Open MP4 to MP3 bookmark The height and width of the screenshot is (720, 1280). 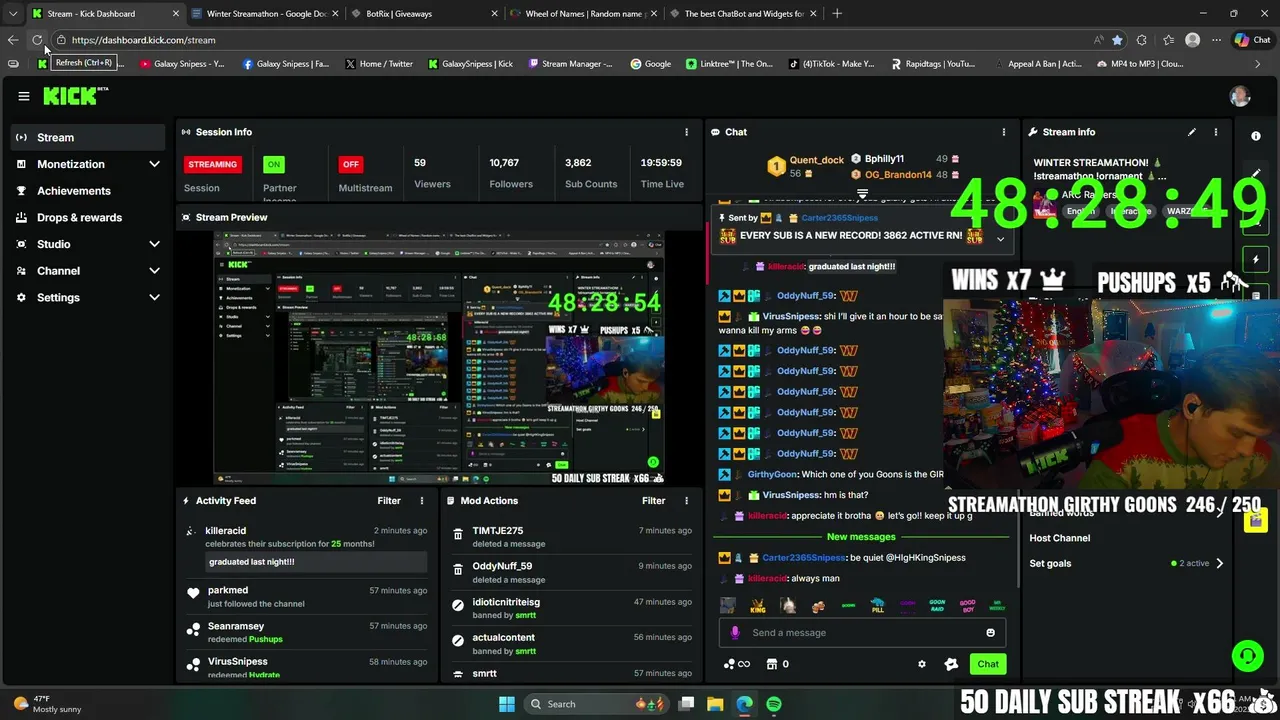click(1140, 63)
